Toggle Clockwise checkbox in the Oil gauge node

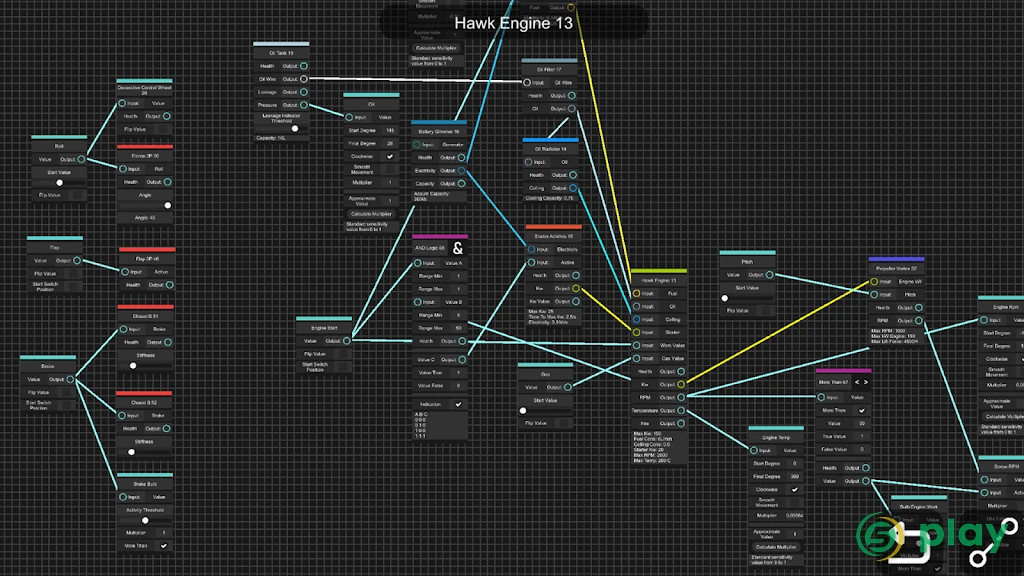(390, 157)
